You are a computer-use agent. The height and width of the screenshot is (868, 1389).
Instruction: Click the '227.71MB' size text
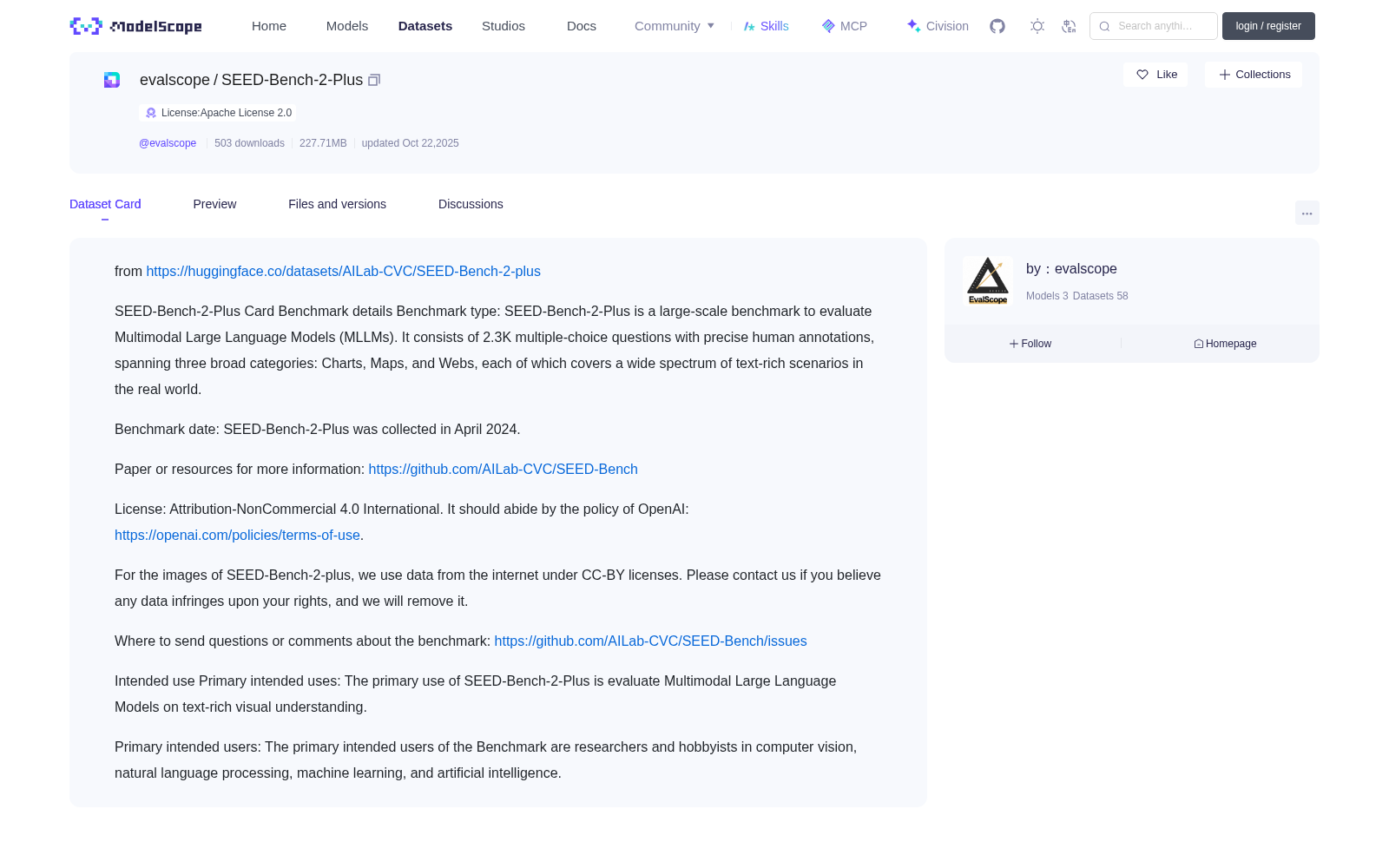pos(323,143)
